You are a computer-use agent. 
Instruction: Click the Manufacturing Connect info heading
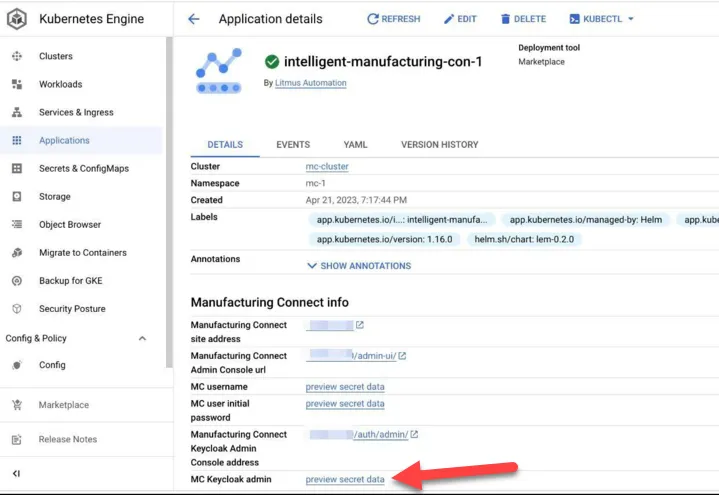click(270, 302)
